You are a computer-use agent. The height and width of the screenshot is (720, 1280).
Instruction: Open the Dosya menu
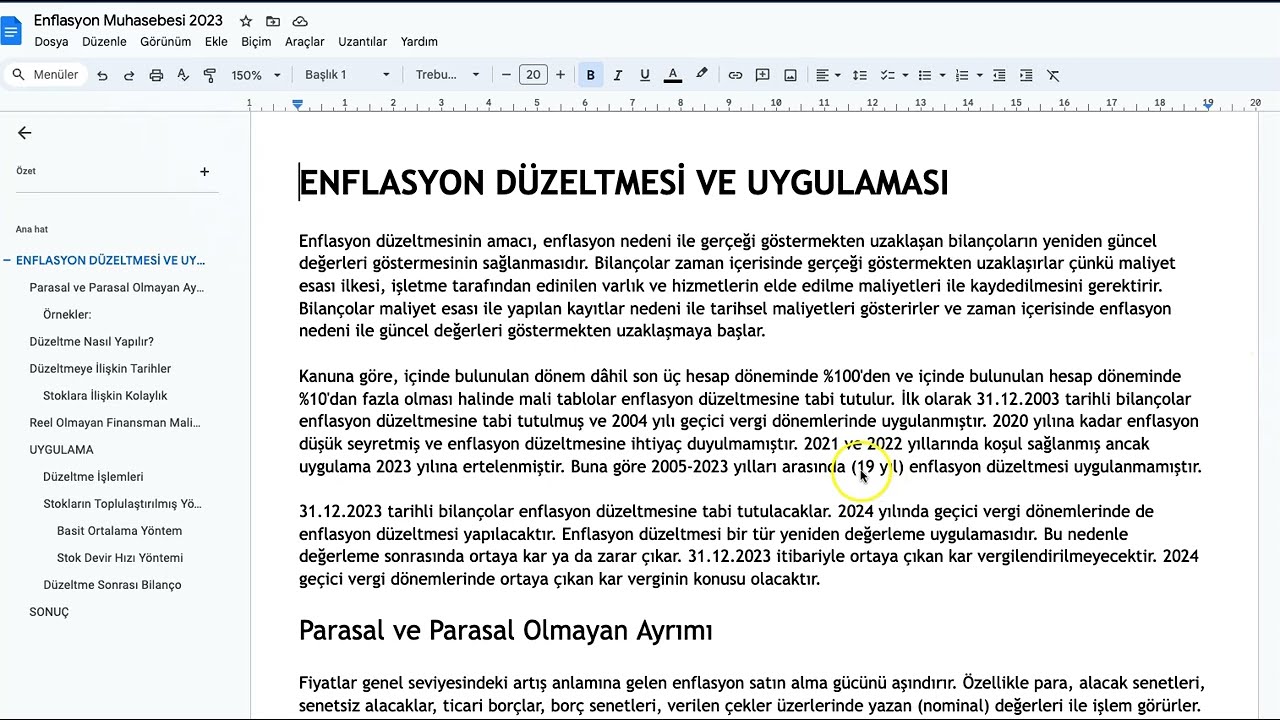tap(51, 42)
